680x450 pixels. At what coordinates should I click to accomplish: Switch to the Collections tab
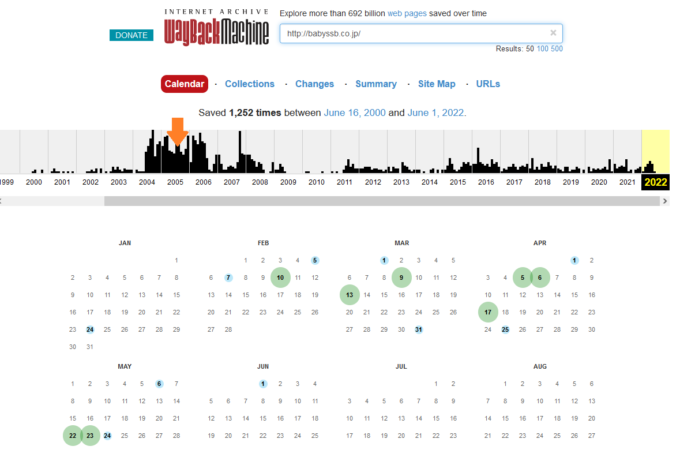(x=249, y=84)
